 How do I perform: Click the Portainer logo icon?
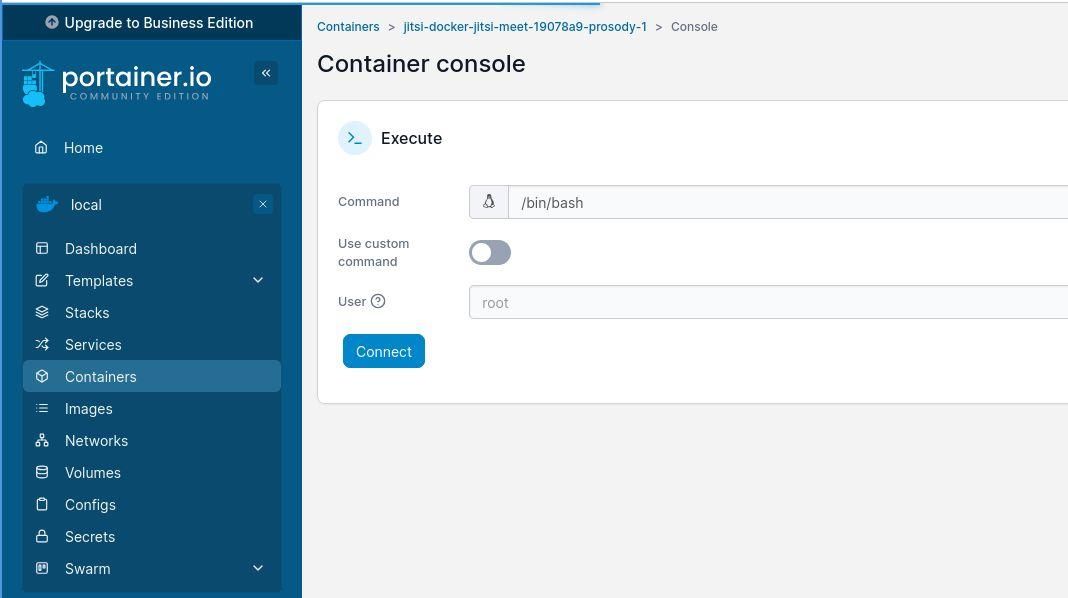[x=38, y=84]
